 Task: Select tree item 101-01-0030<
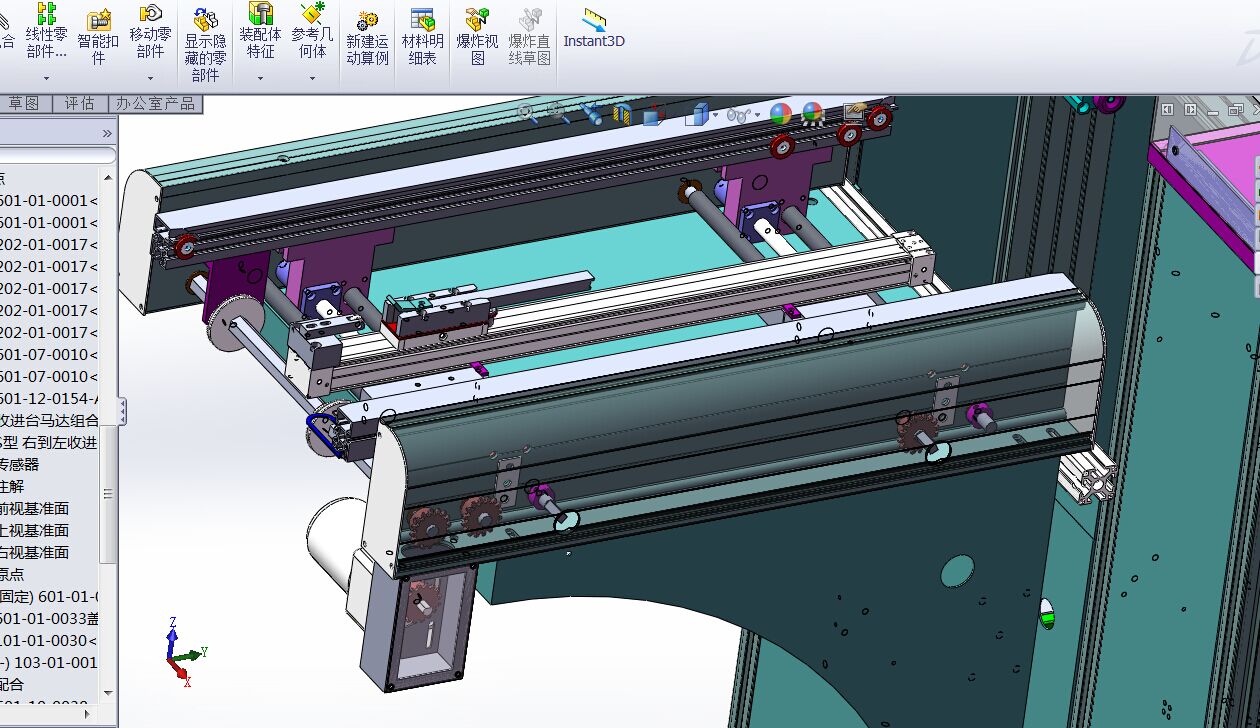[50, 640]
